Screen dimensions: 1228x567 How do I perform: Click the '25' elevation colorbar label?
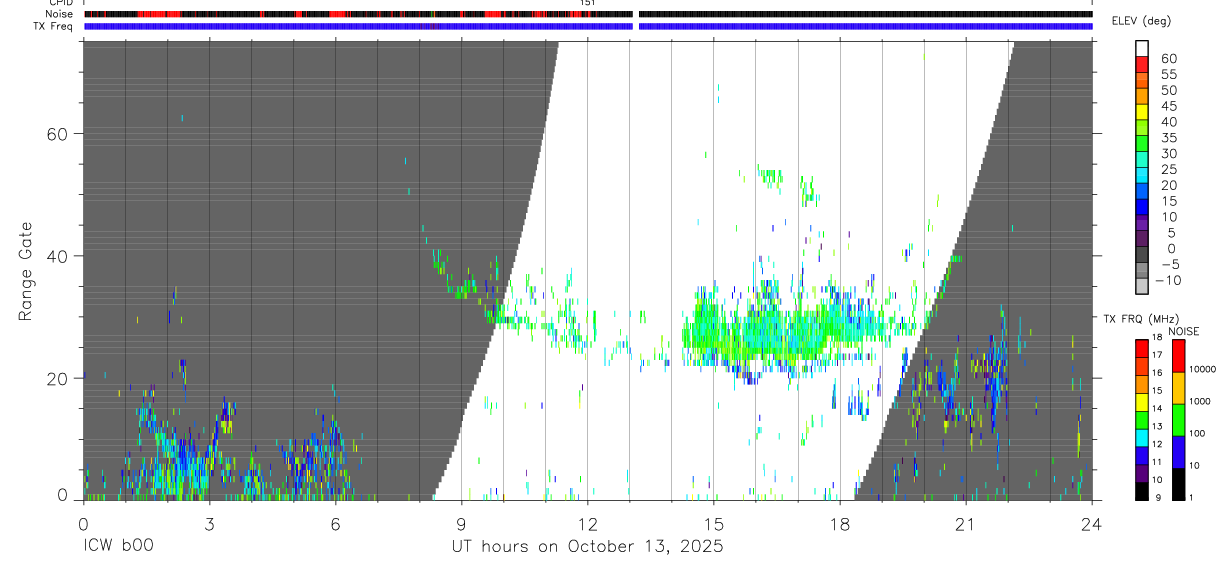1168,170
